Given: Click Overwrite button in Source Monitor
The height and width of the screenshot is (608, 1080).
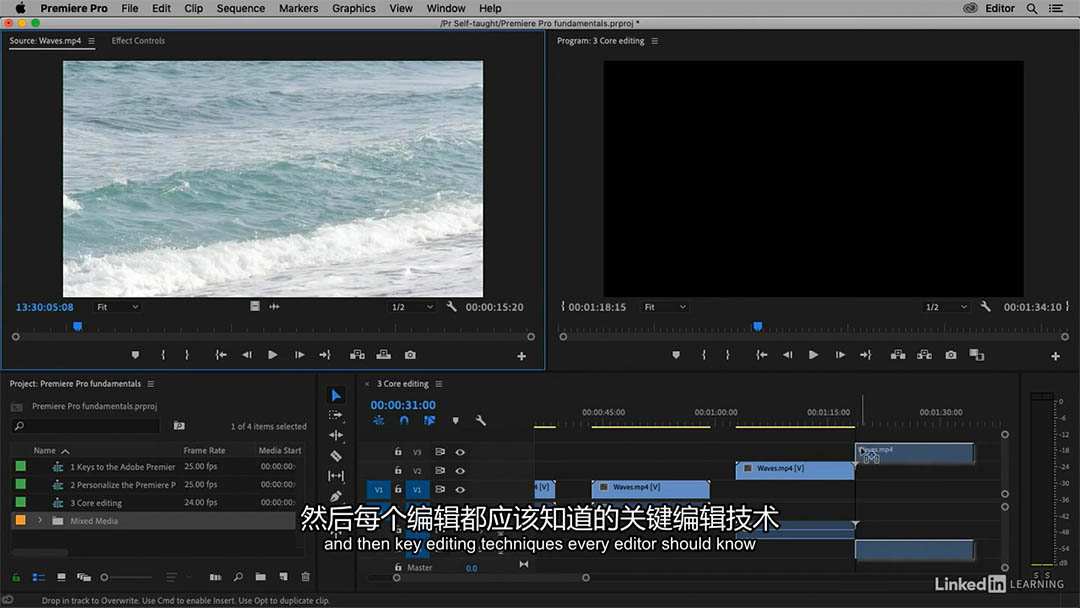Looking at the screenshot, I should (x=384, y=355).
